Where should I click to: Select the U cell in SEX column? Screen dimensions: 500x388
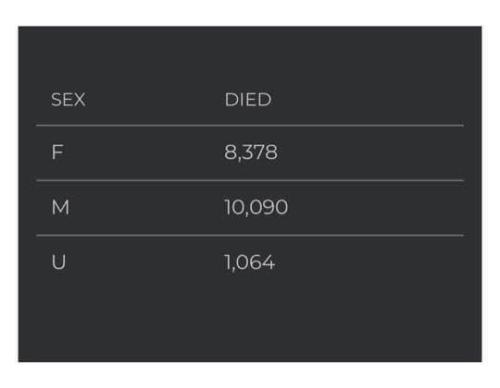(59, 262)
